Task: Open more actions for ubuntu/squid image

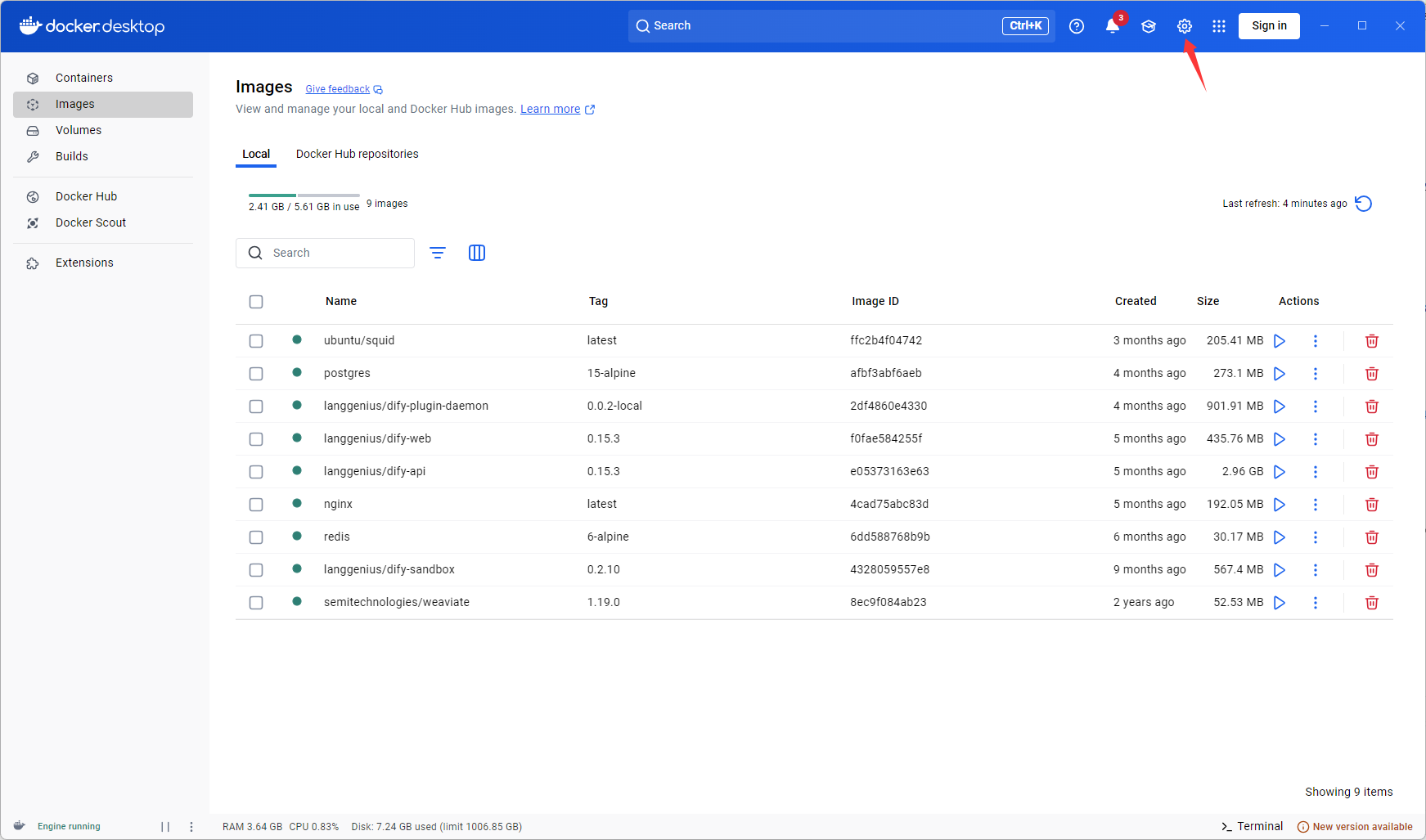Action: [1316, 341]
